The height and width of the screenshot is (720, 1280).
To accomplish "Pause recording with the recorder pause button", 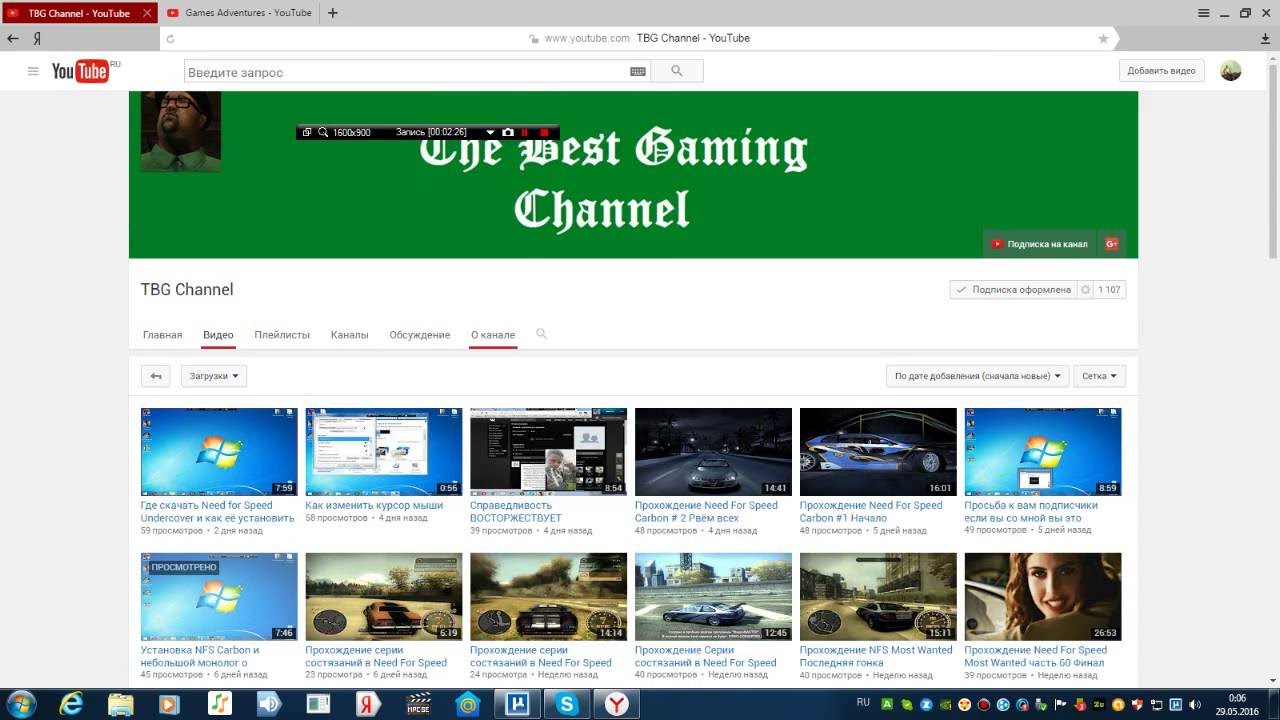I will (x=525, y=132).
